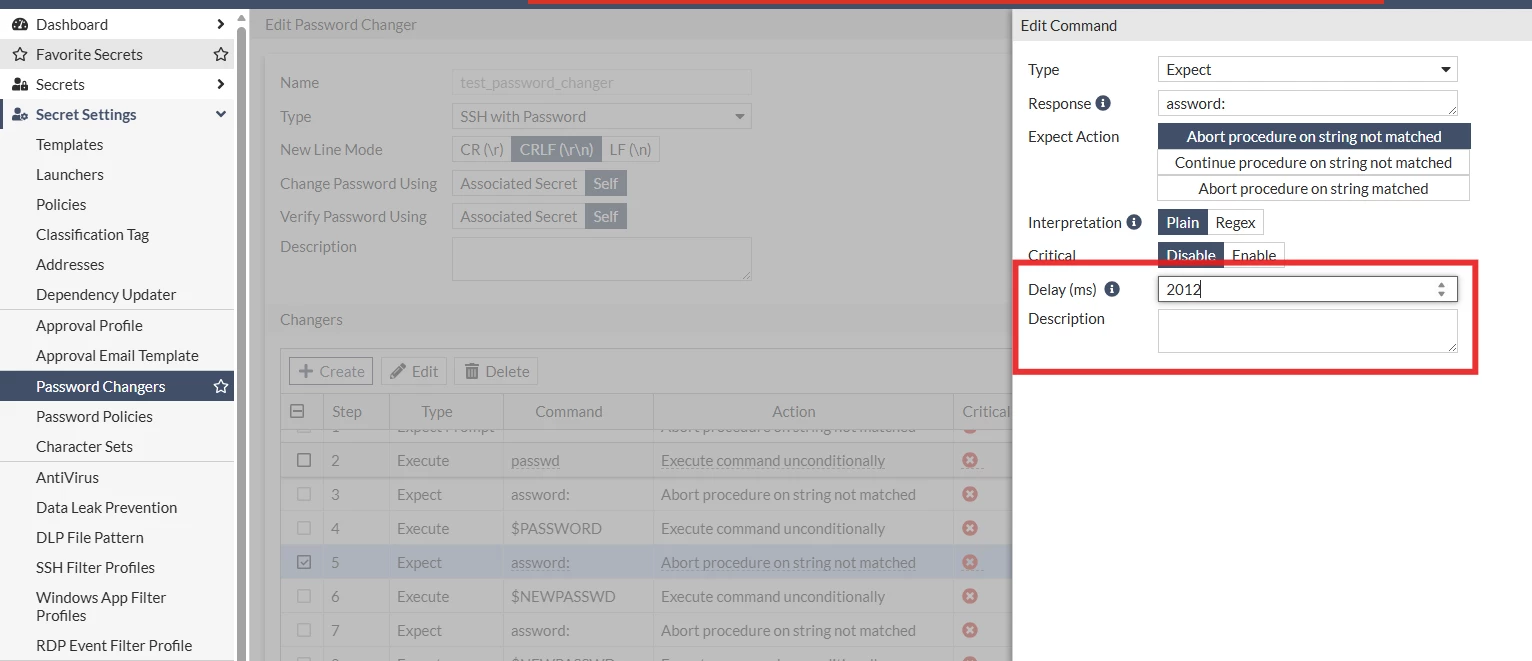Expand the Secrets menu chevron

[220, 84]
